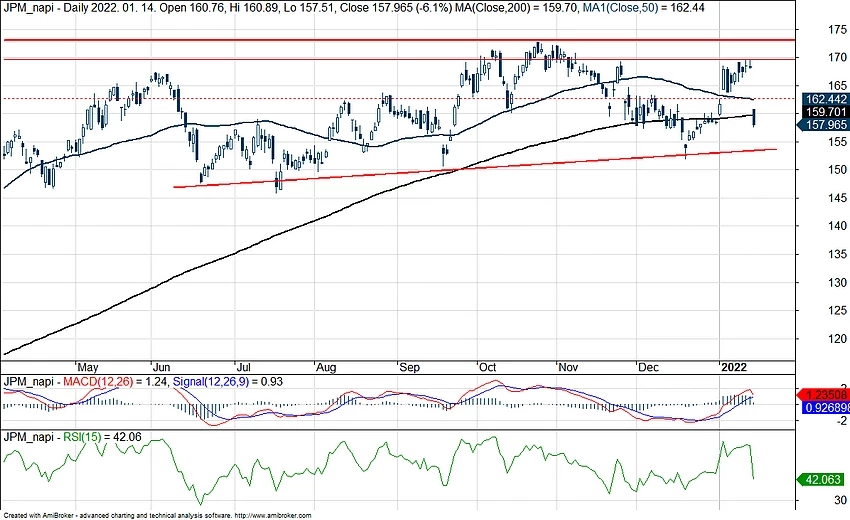Click the Dec label on time axis
Image resolution: width=850 pixels, height=520 pixels.
[x=648, y=367]
